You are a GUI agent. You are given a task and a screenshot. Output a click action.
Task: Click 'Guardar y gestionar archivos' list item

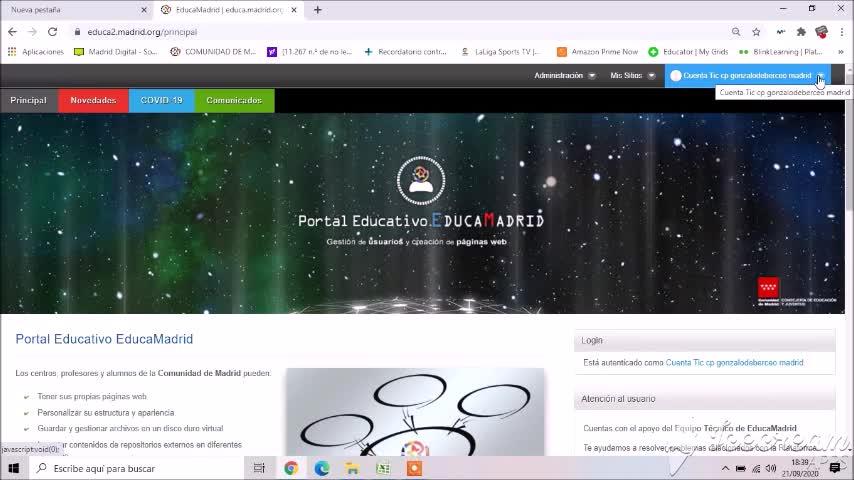point(130,429)
